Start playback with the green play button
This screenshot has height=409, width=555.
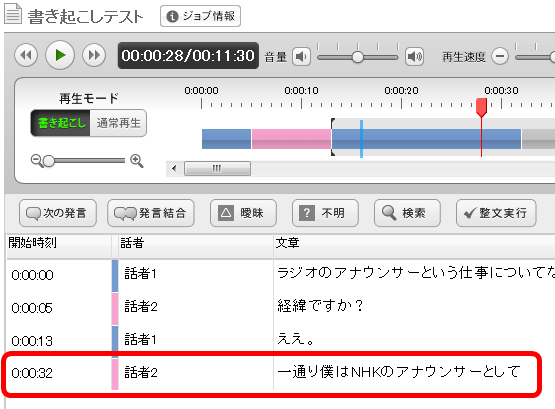tap(60, 55)
